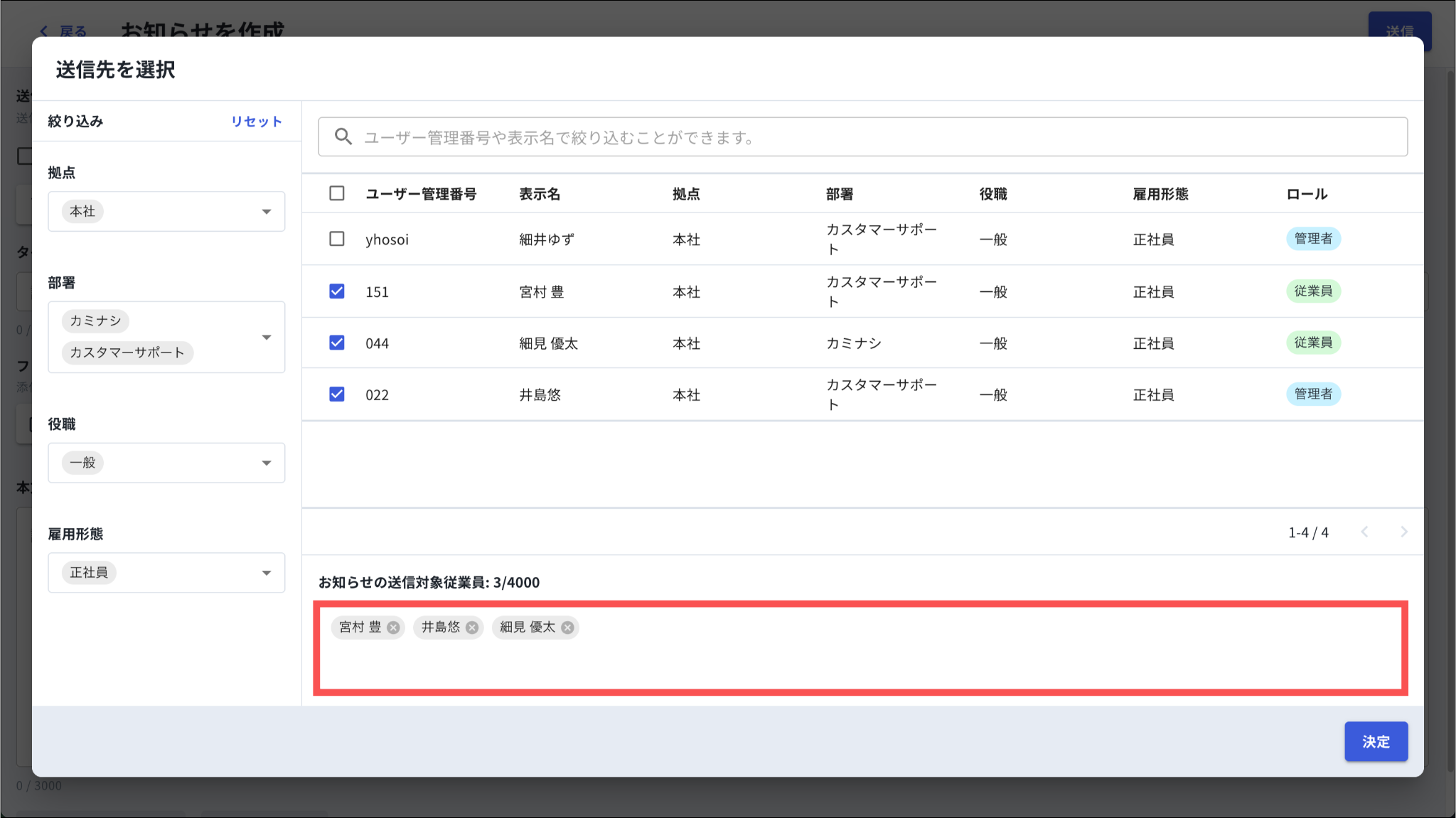Uncheck user 151 宮村 豊 checkbox
Image resolution: width=1456 pixels, height=818 pixels.
(337, 291)
